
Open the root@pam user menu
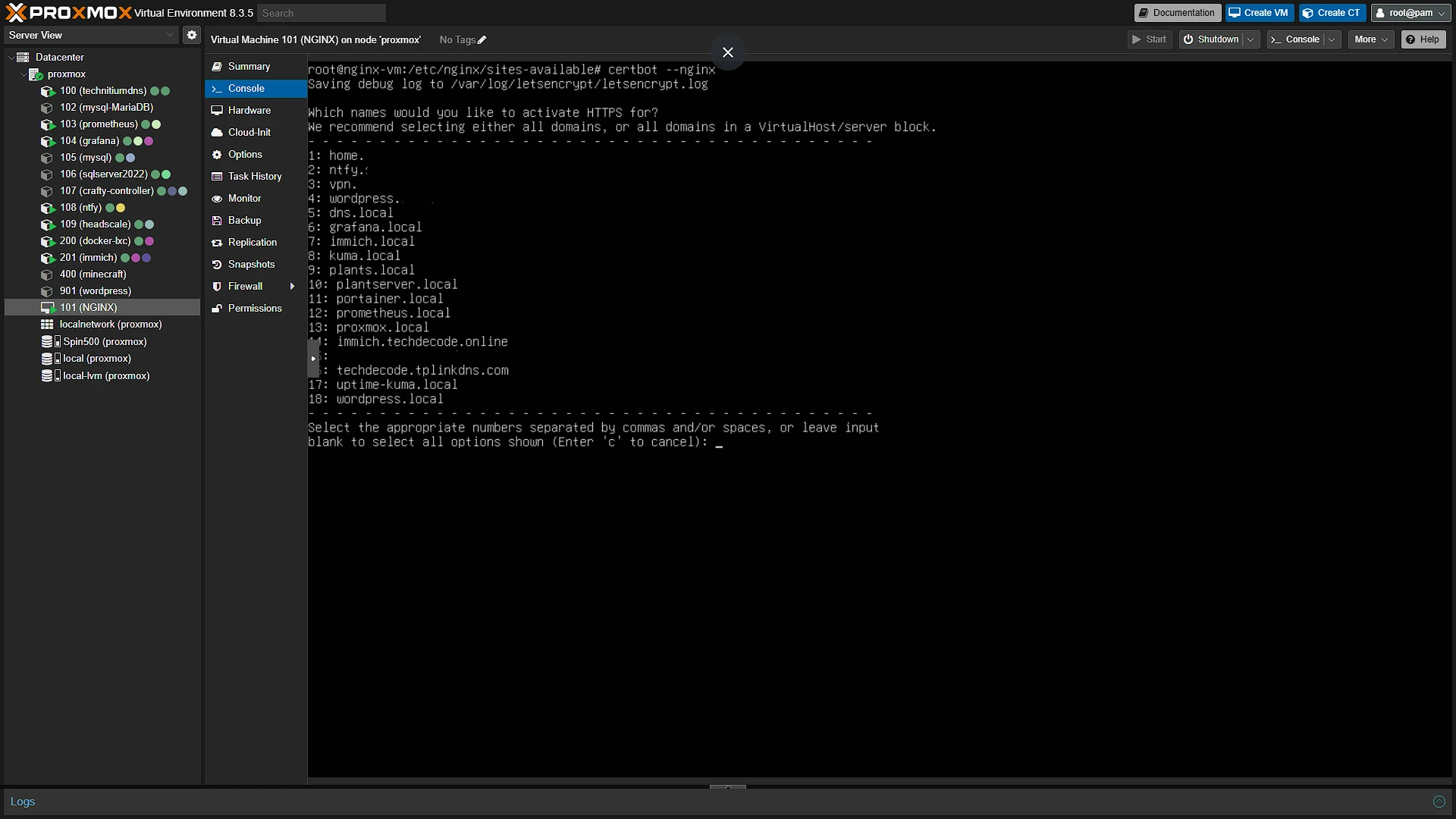click(1410, 13)
